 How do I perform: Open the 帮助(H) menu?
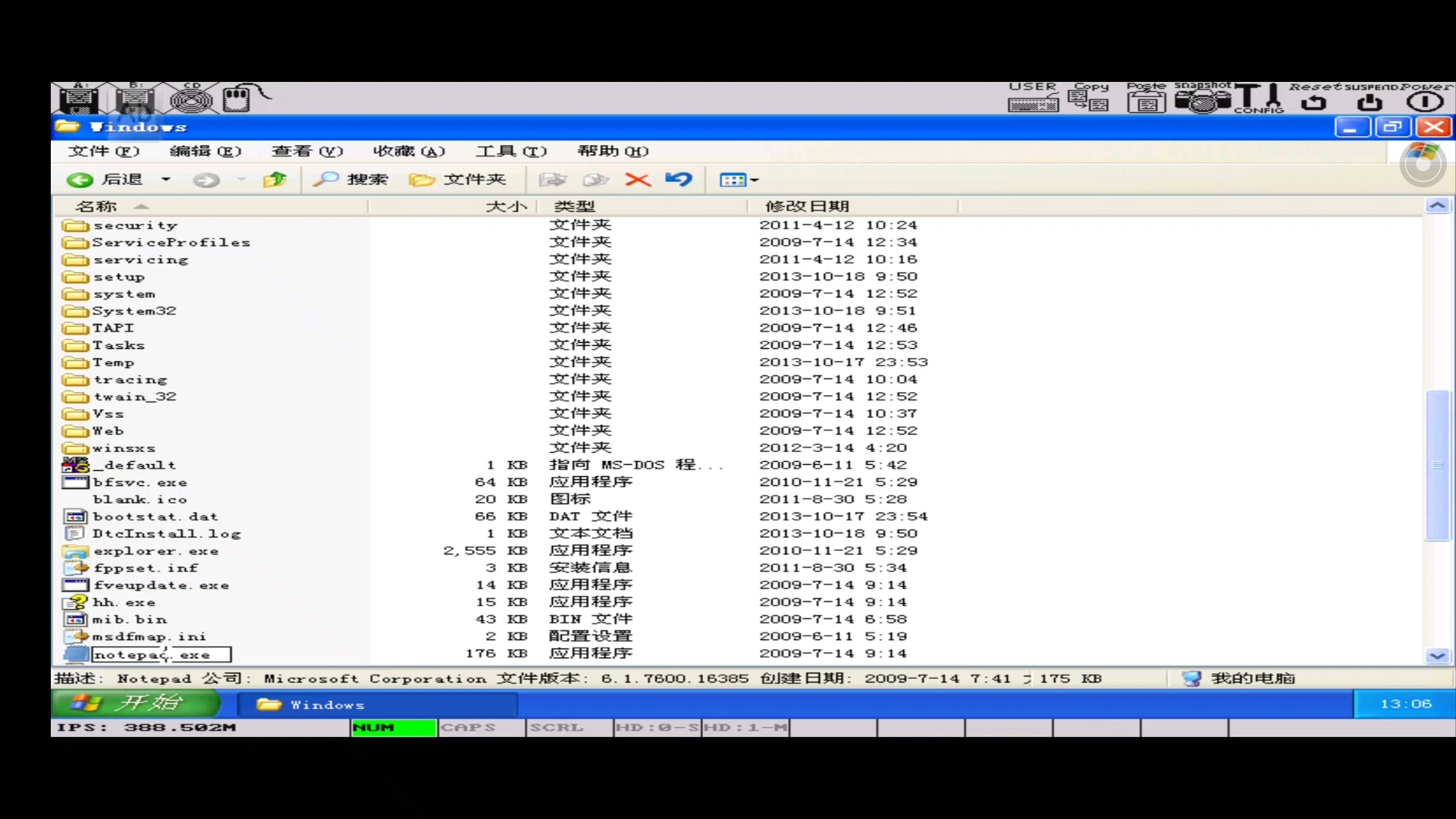[613, 151]
